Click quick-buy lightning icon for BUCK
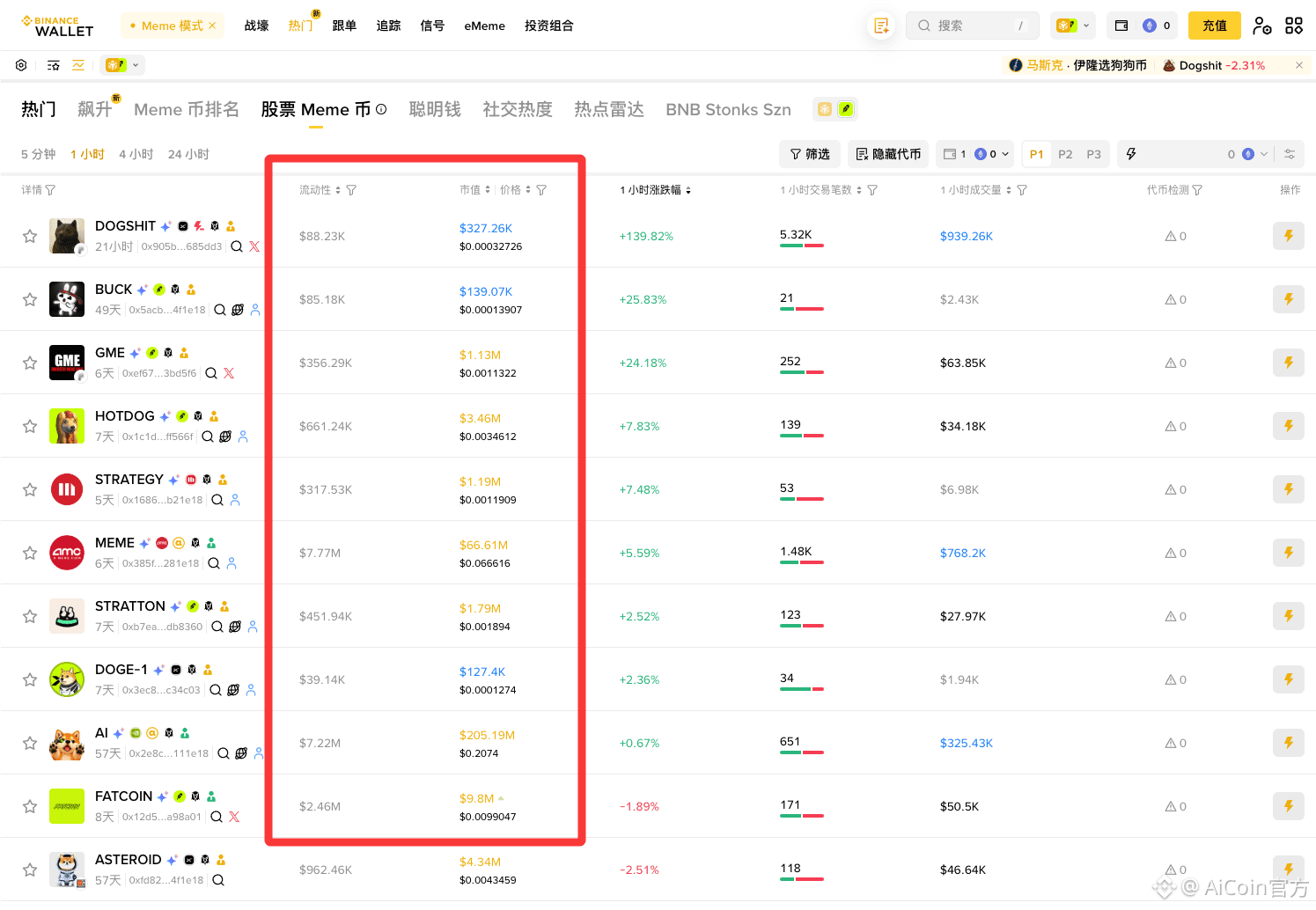Screen dimensions: 1316x910 [1289, 299]
